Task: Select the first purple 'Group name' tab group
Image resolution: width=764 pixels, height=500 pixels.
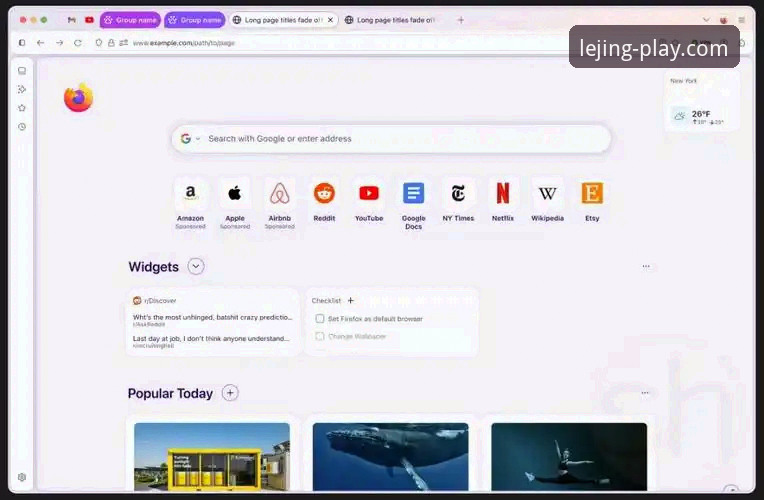Action: coord(130,20)
